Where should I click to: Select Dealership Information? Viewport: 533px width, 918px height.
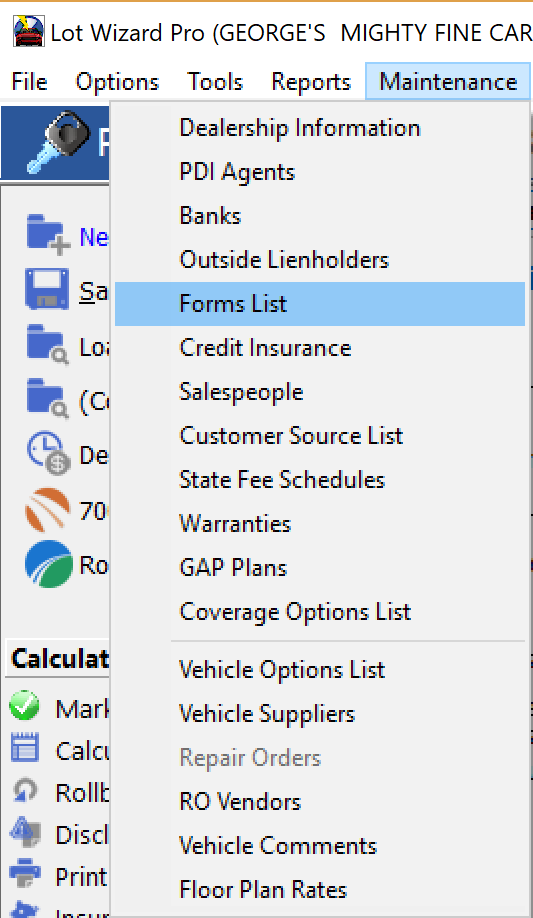tap(320, 128)
